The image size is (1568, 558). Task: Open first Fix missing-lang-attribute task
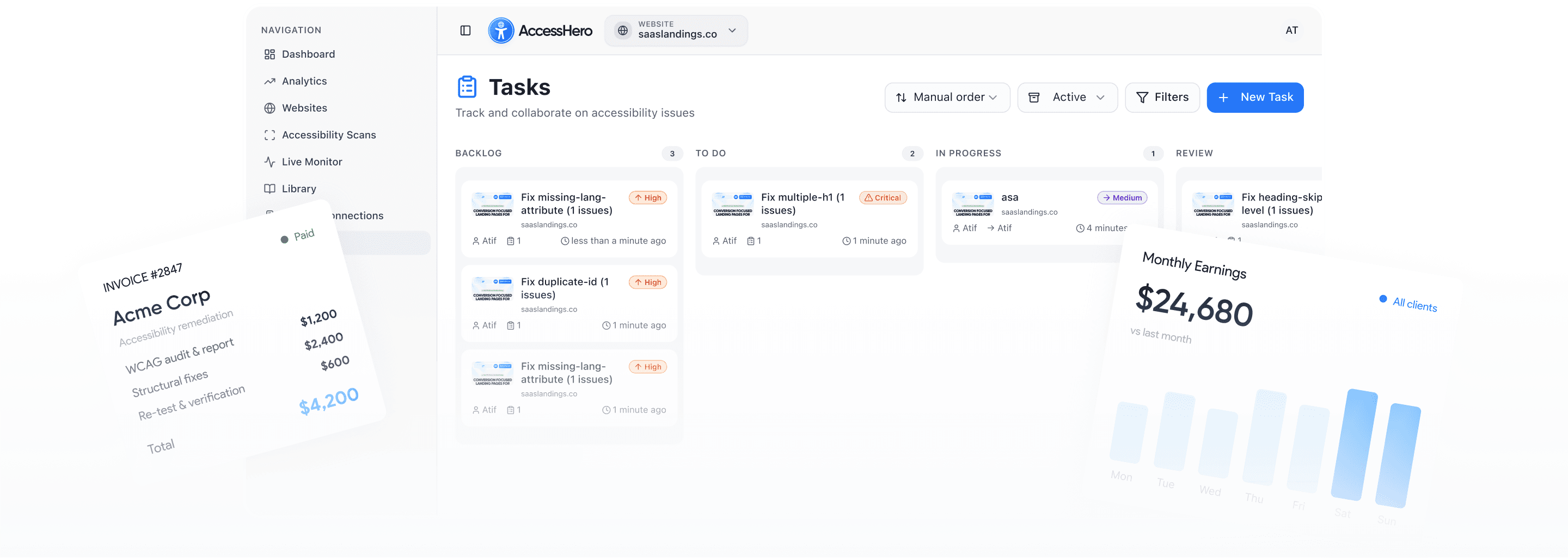click(x=569, y=219)
